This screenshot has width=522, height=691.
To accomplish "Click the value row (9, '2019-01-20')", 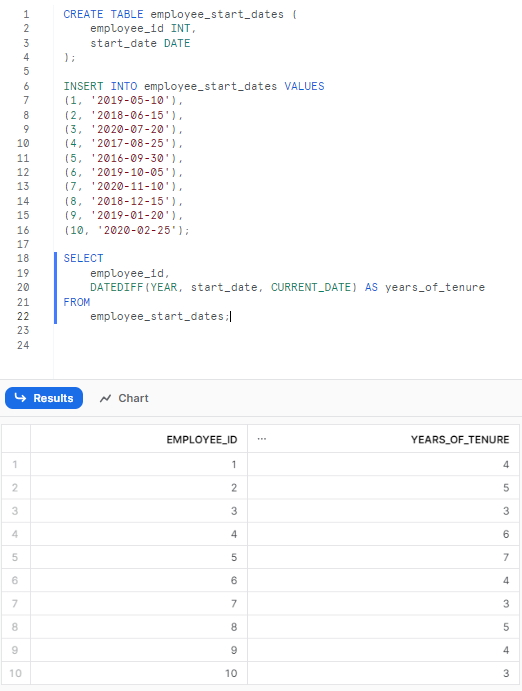I will pos(123,215).
